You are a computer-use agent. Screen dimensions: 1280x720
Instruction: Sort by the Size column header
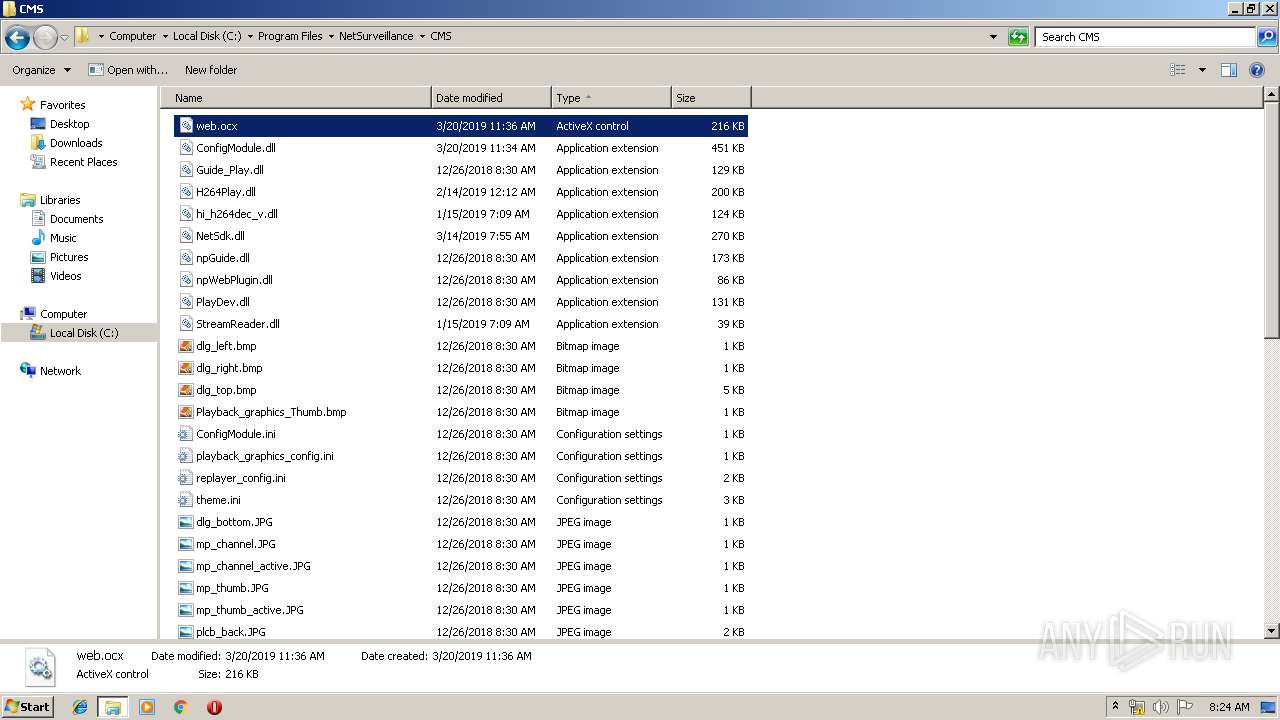[x=711, y=98]
